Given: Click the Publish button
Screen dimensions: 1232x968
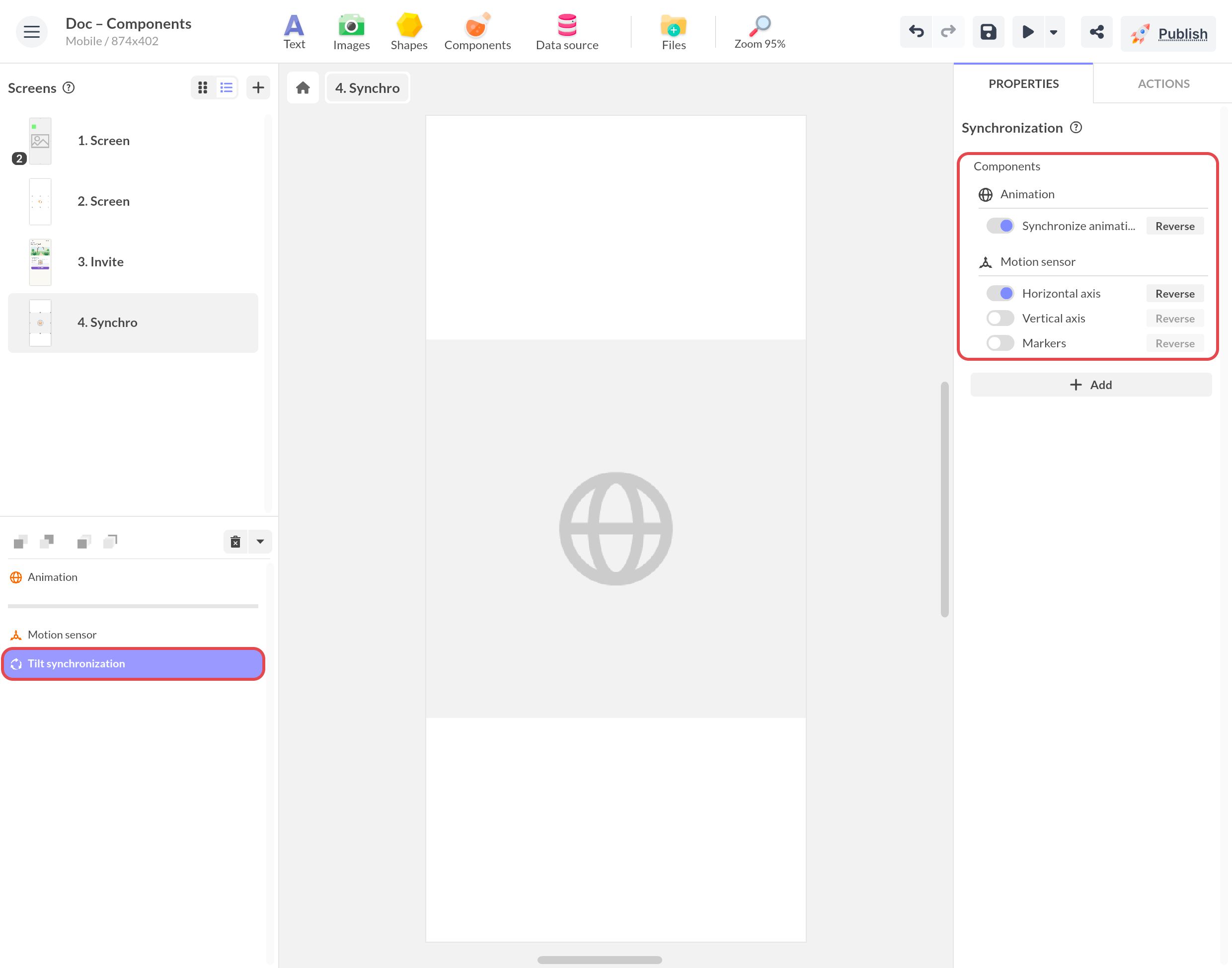Looking at the screenshot, I should tap(1168, 33).
